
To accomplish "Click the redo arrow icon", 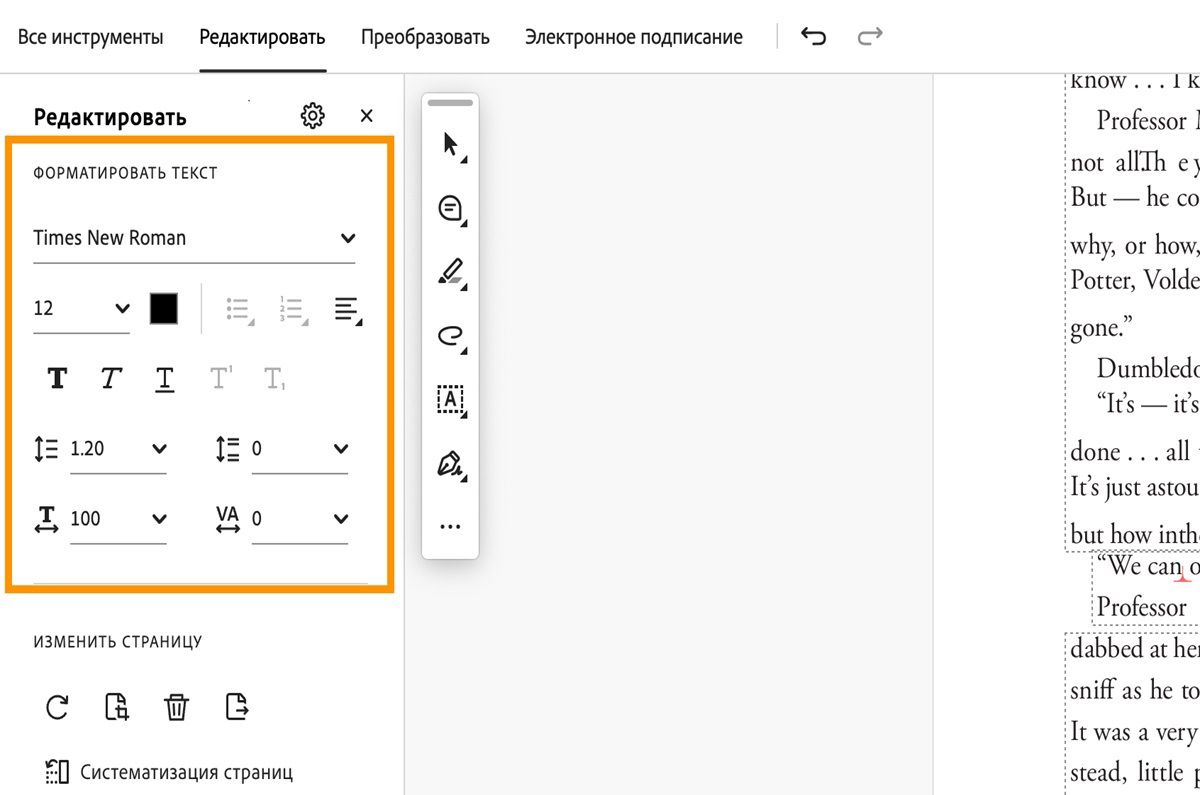I will pyautogui.click(x=870, y=37).
